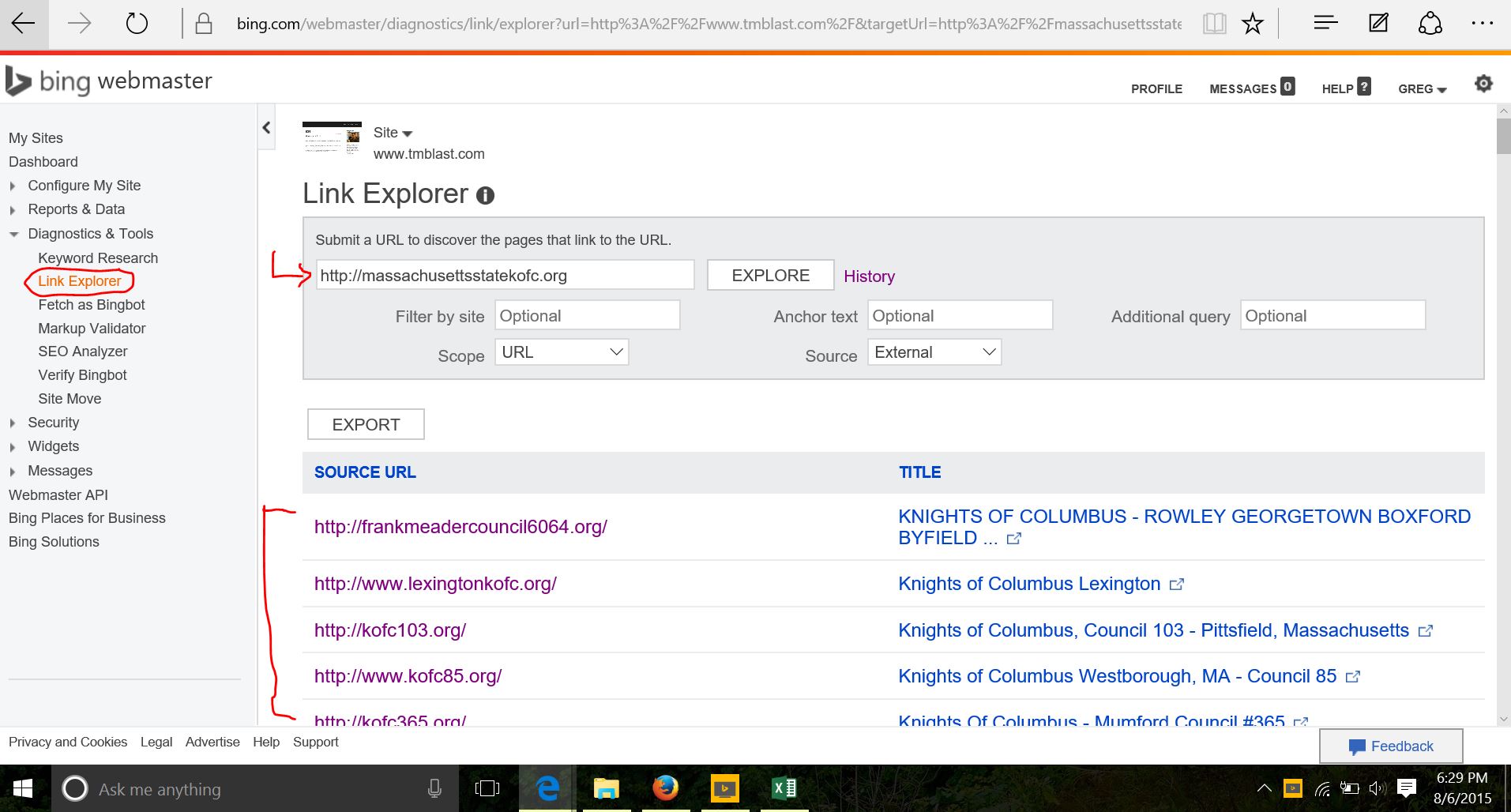The width and height of the screenshot is (1511, 812).
Task: Collapse Diagnostics & Tools section
Action: (x=13, y=234)
